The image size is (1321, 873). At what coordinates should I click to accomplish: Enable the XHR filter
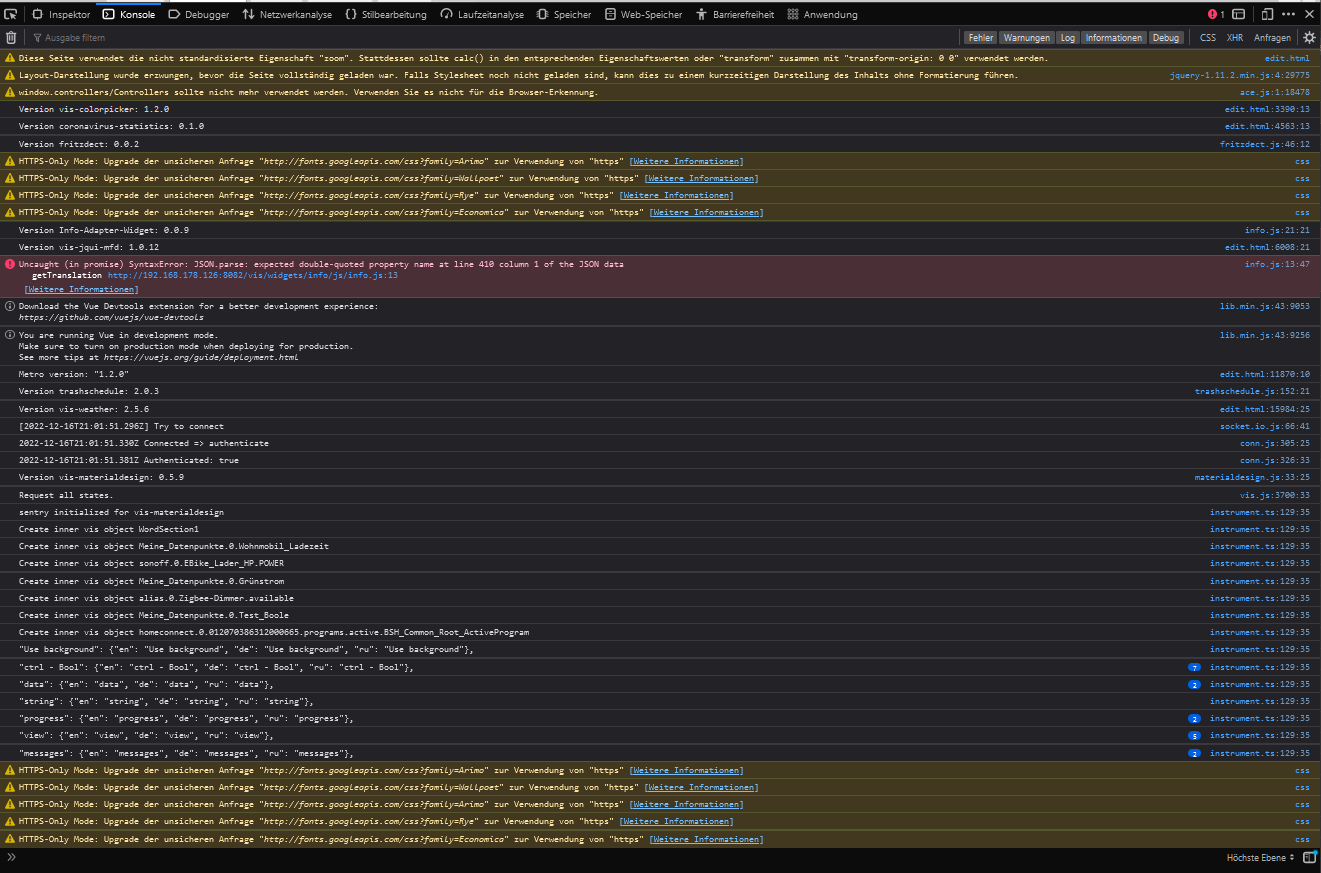[x=1235, y=37]
